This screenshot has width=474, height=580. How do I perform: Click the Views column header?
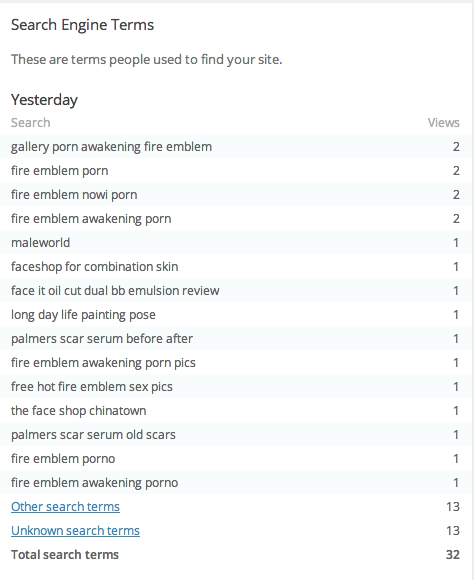(443, 123)
